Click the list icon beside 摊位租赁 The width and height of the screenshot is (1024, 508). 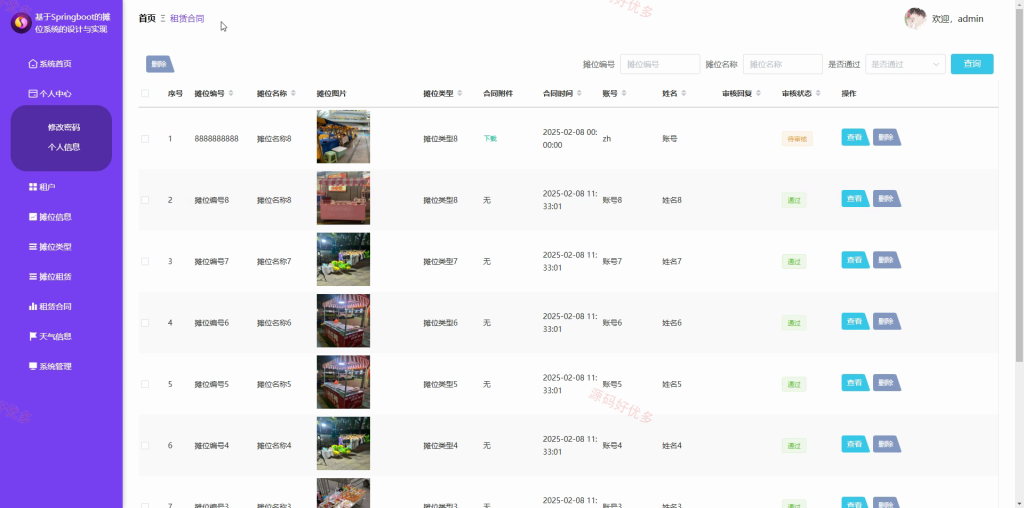33,277
